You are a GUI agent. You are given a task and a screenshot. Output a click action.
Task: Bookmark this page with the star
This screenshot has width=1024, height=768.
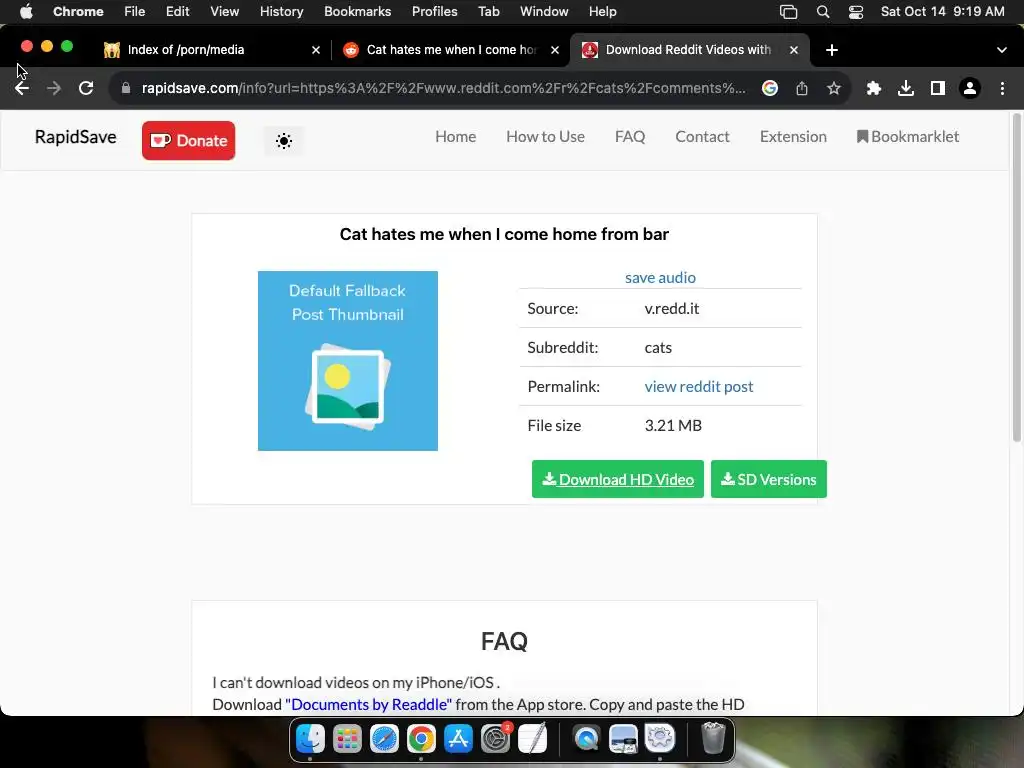[x=834, y=88]
